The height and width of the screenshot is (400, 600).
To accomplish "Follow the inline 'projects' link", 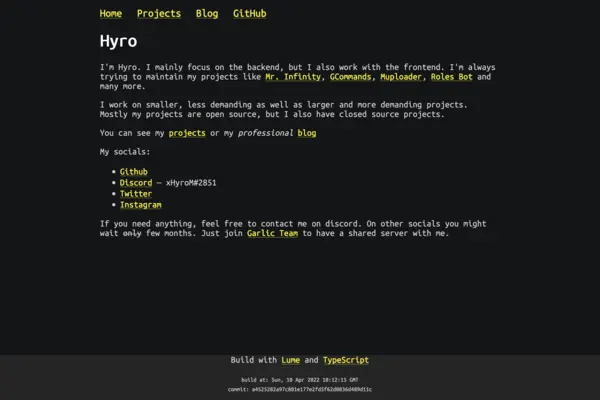I will pyautogui.click(x=187, y=133).
